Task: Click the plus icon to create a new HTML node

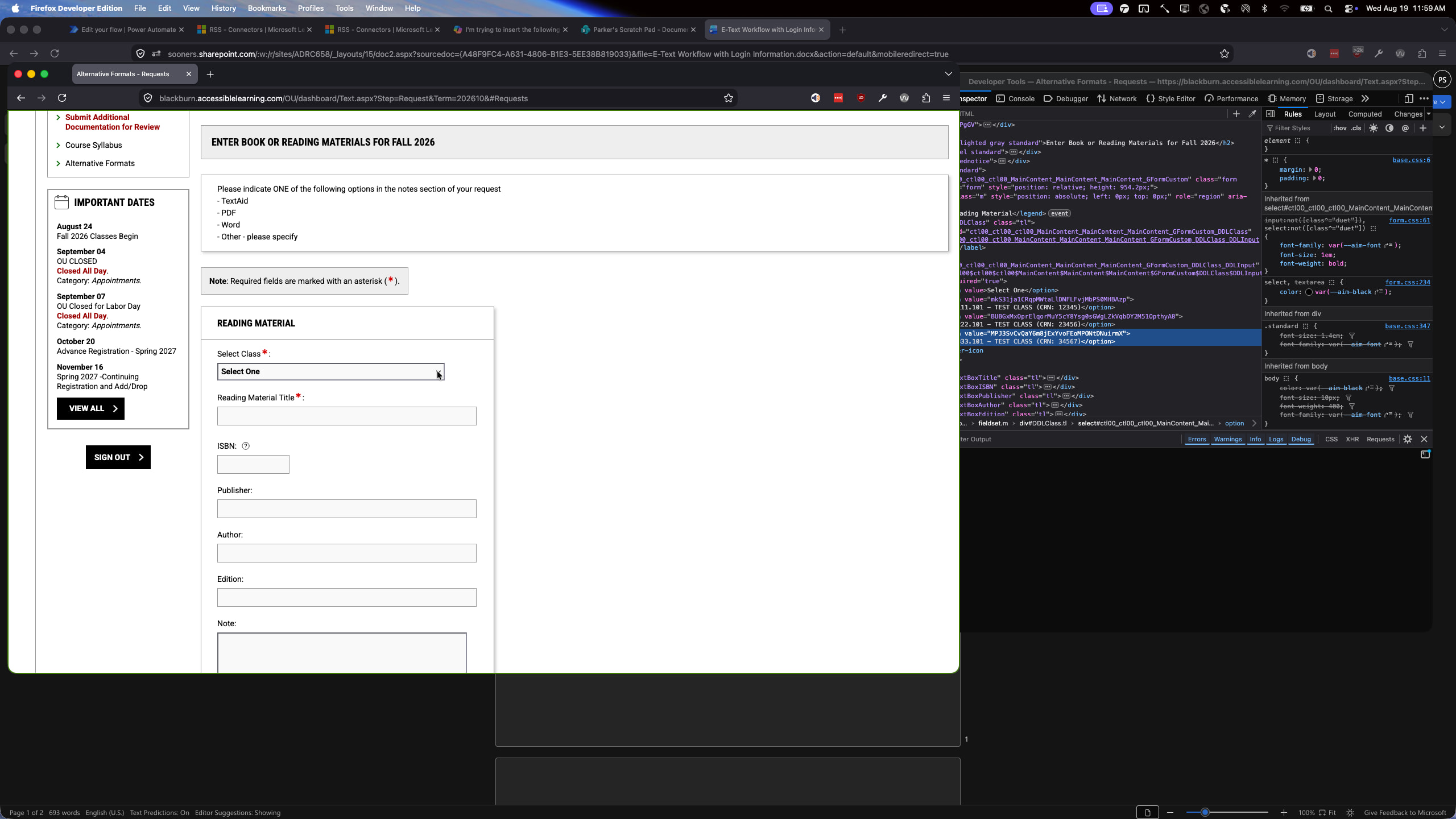Action: 1236,114
